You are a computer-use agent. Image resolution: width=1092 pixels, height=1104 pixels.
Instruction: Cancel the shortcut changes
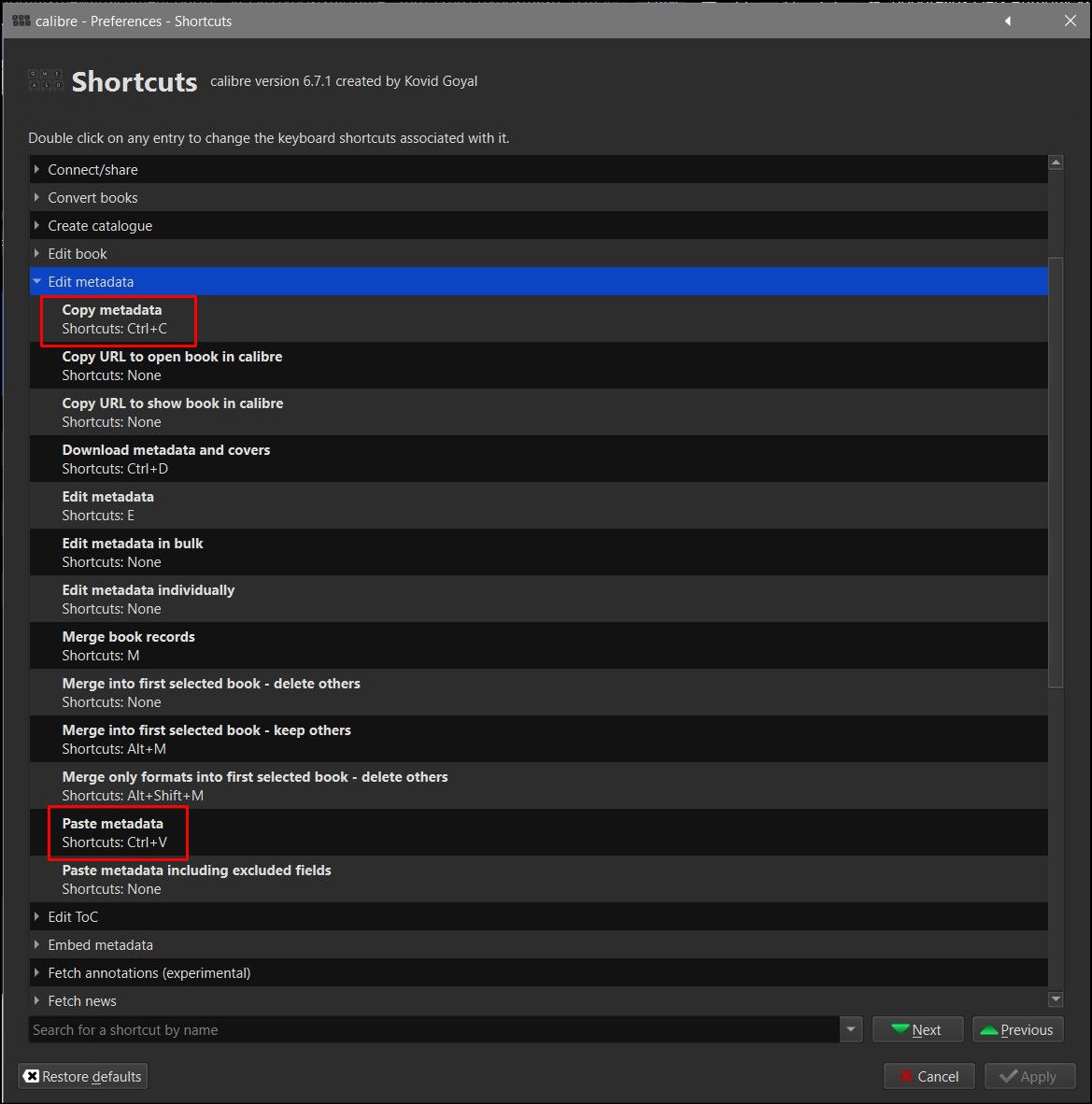(929, 1076)
